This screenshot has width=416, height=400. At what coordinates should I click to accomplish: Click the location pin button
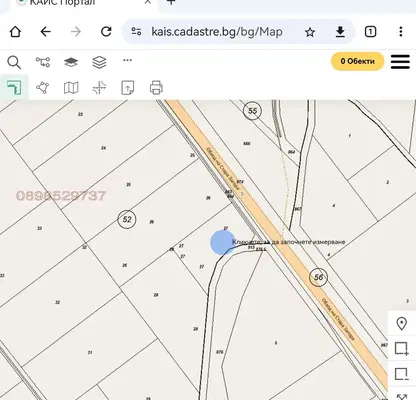coord(402,324)
